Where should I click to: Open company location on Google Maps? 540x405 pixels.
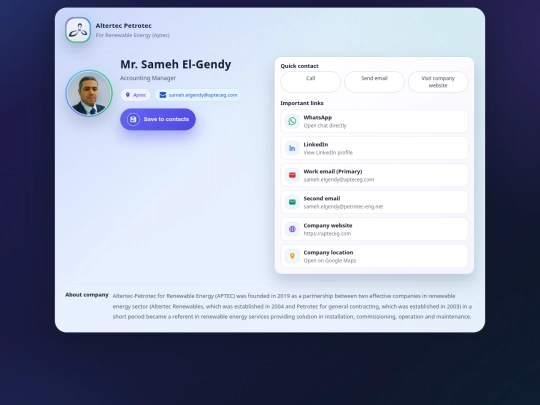coord(374,256)
